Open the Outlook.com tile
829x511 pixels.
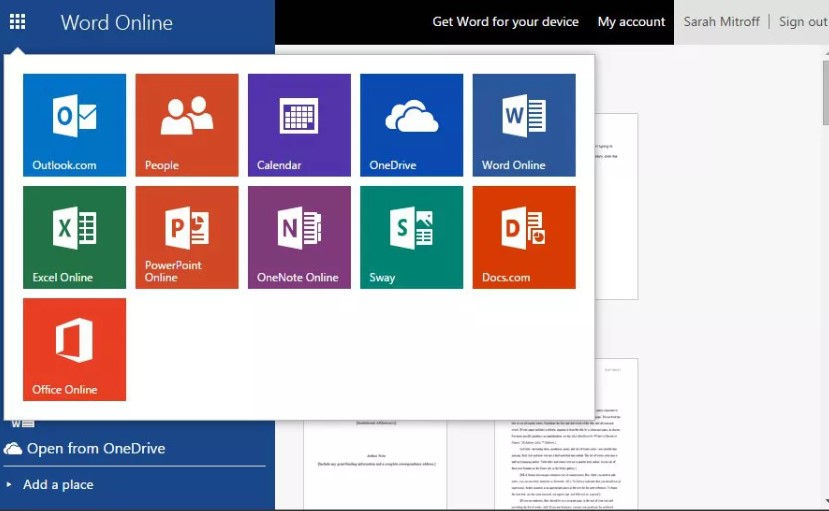click(x=75, y=125)
